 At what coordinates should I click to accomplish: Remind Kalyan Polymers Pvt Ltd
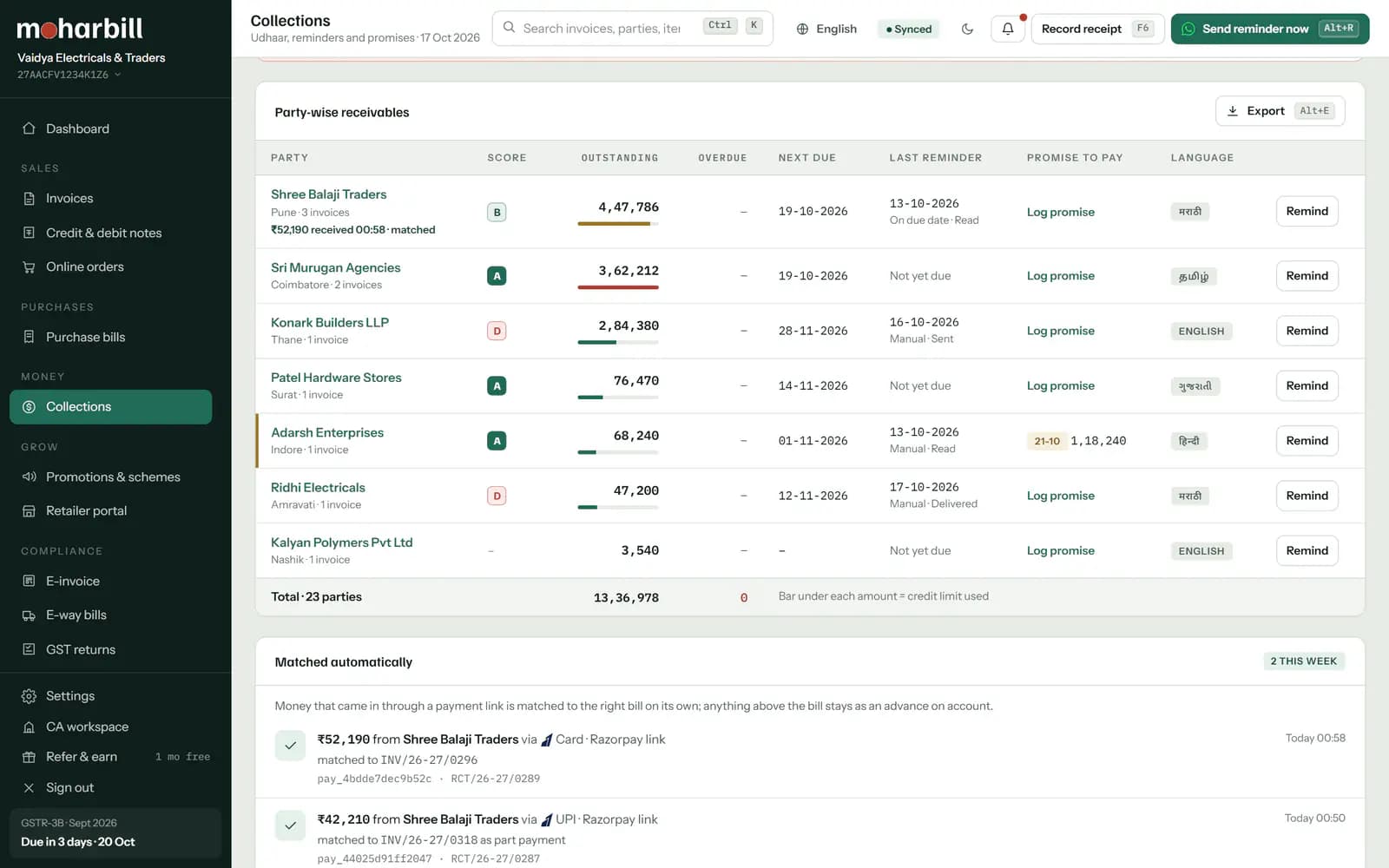click(1307, 550)
